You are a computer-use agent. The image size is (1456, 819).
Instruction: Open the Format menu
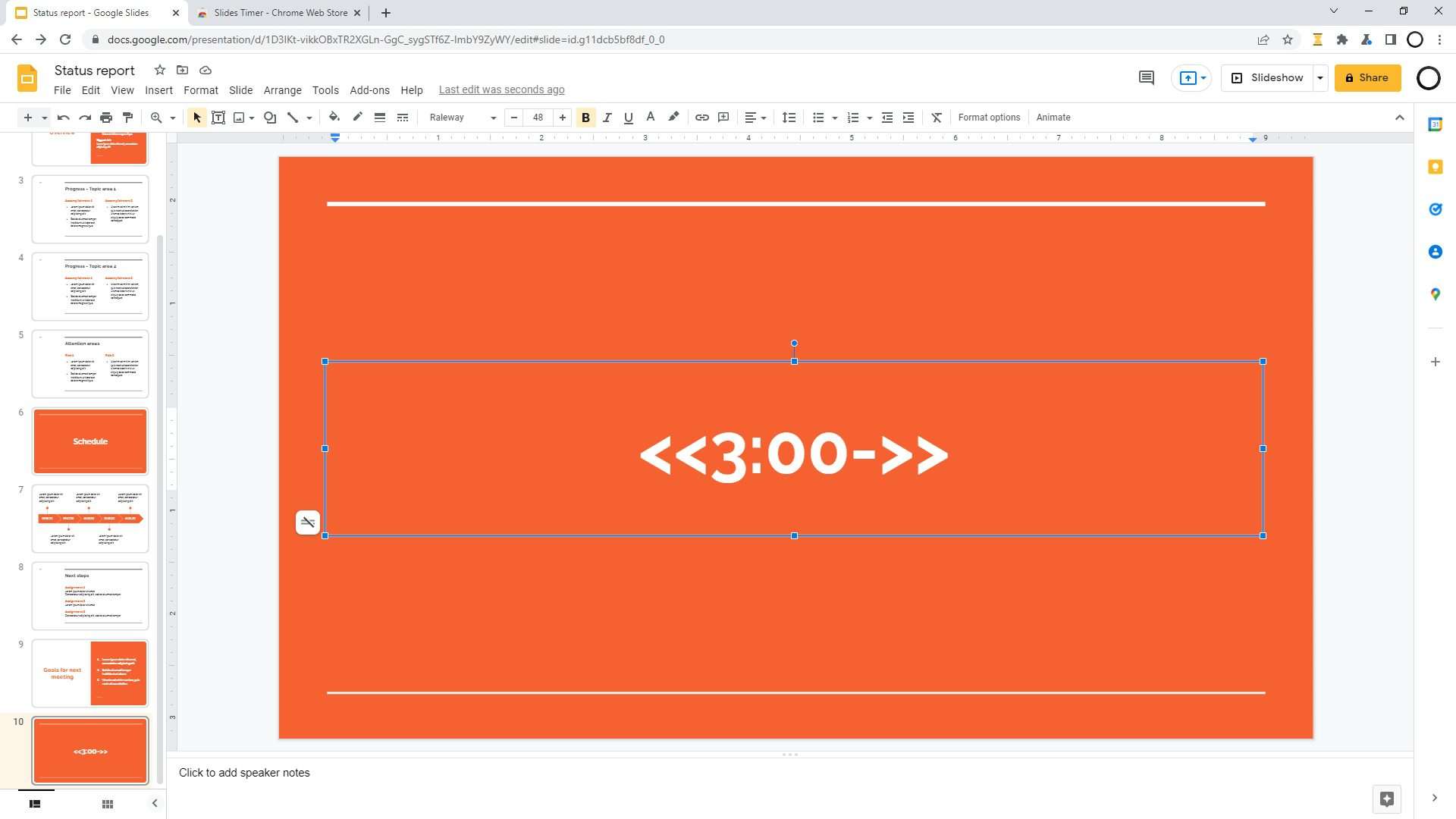click(x=199, y=89)
